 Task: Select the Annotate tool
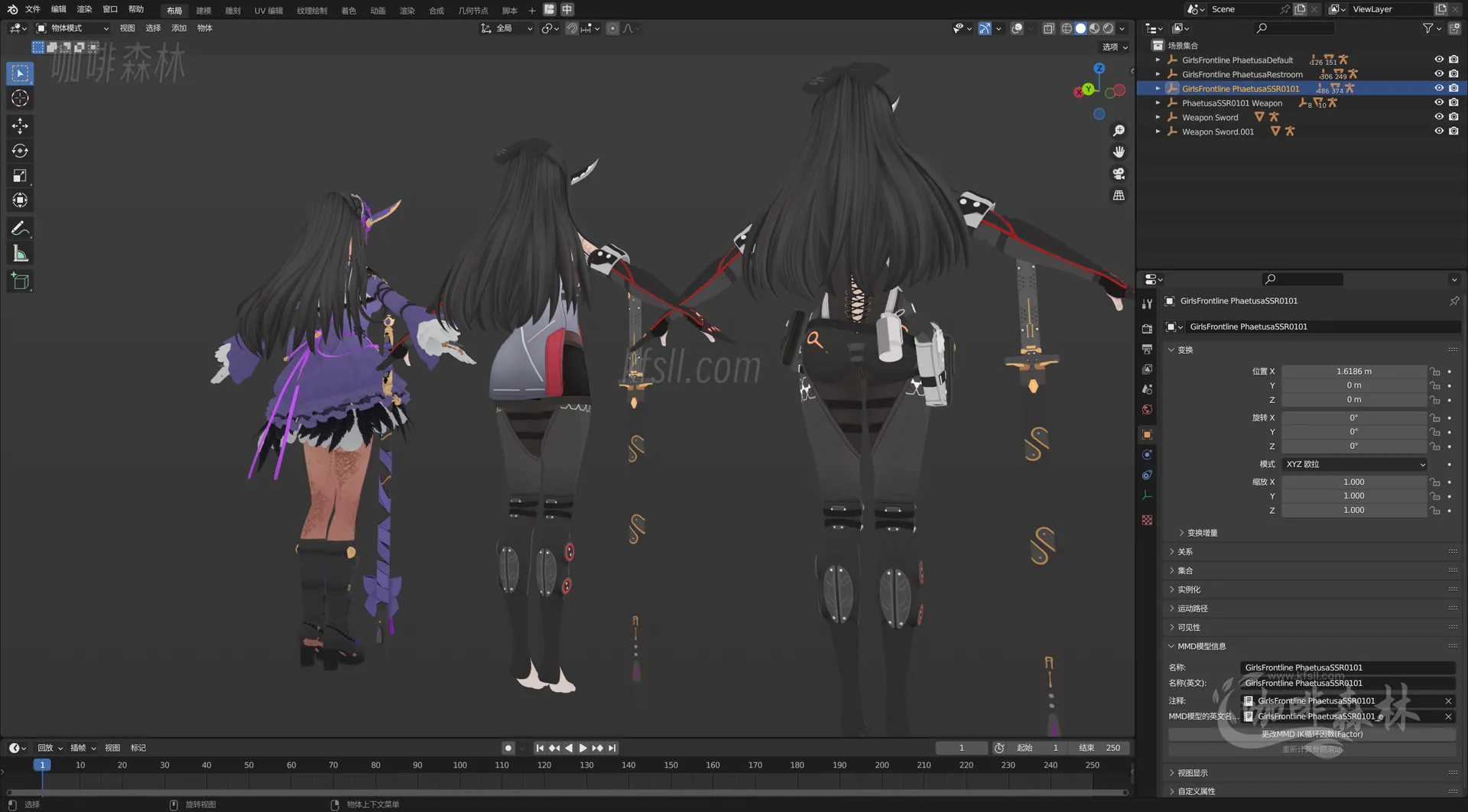[x=20, y=228]
